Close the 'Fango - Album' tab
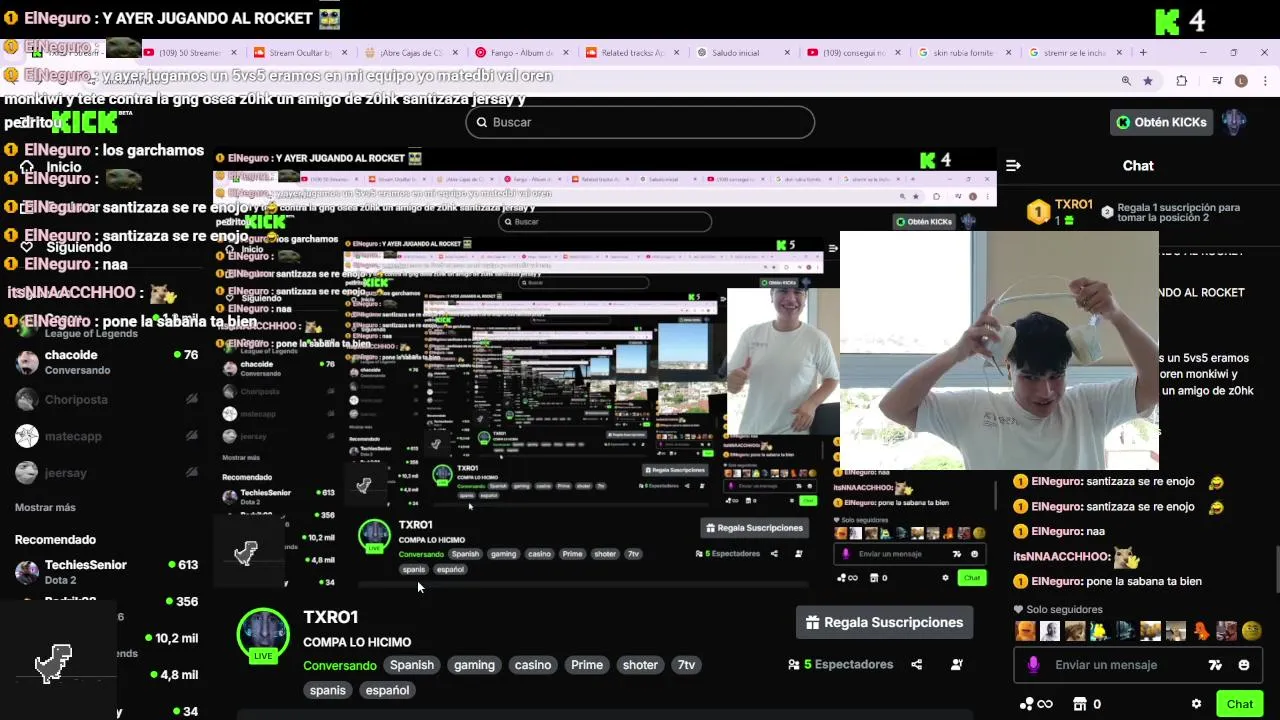Image resolution: width=1280 pixels, height=720 pixels. [565, 53]
